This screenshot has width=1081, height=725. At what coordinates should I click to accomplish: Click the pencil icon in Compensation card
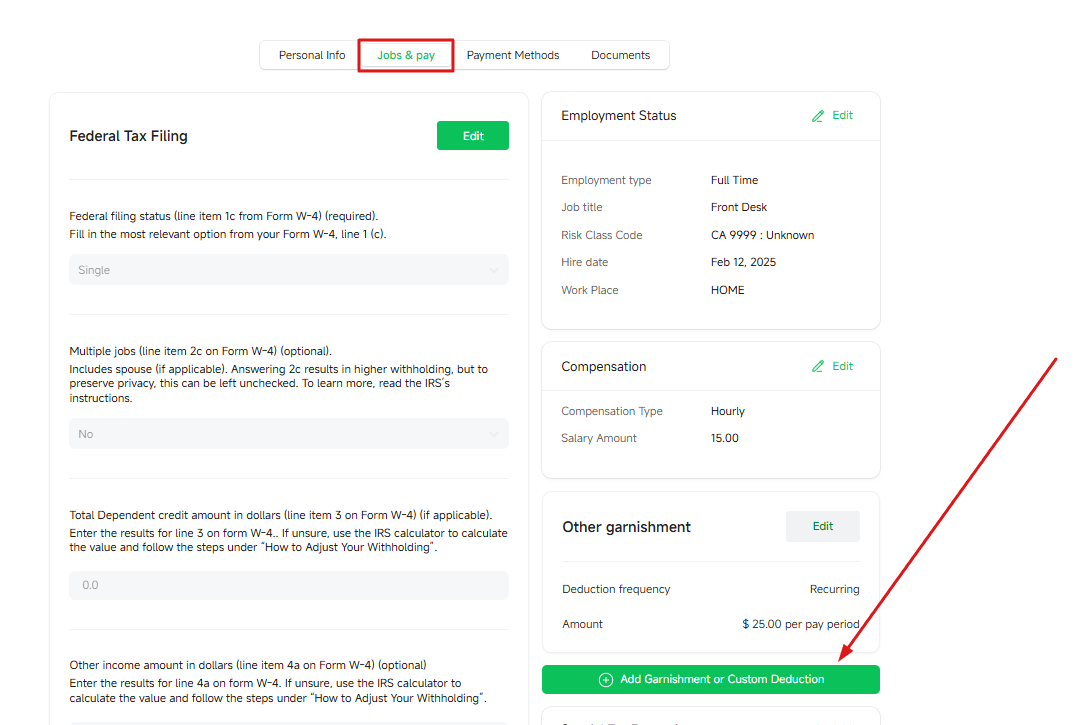point(818,367)
